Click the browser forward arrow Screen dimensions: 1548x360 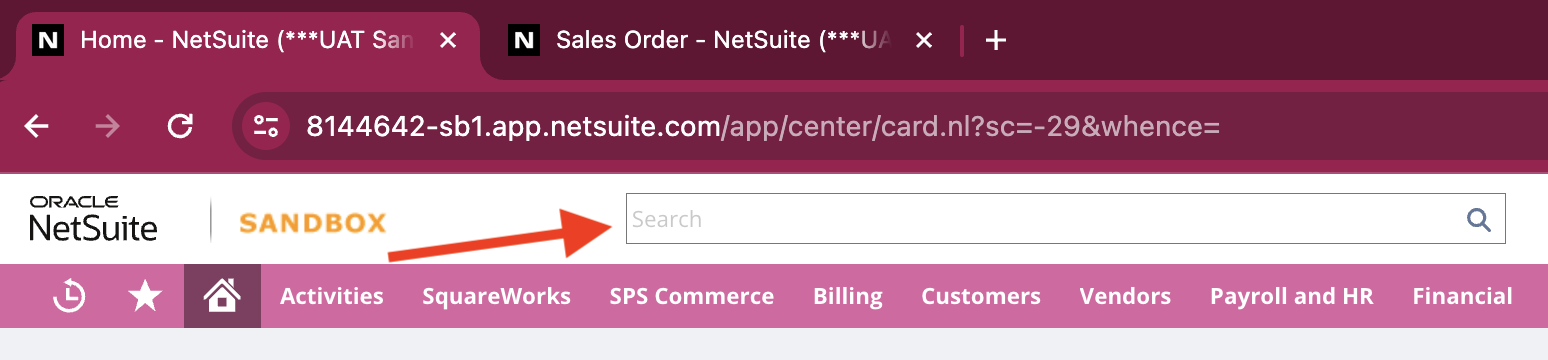pos(108,126)
